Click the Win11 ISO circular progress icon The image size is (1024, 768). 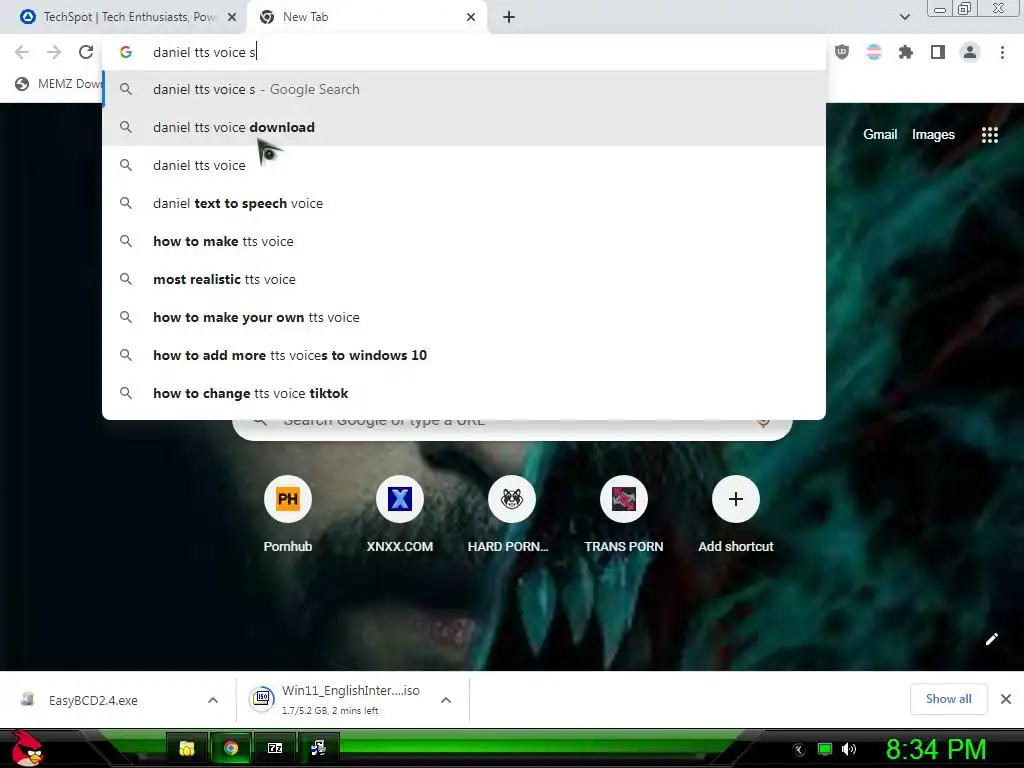pyautogui.click(x=262, y=698)
